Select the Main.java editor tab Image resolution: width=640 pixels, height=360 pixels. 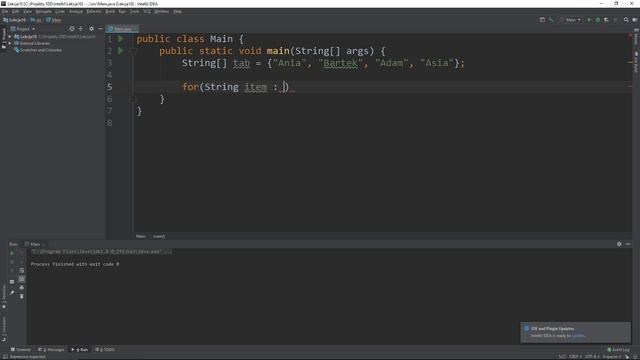(x=122, y=29)
